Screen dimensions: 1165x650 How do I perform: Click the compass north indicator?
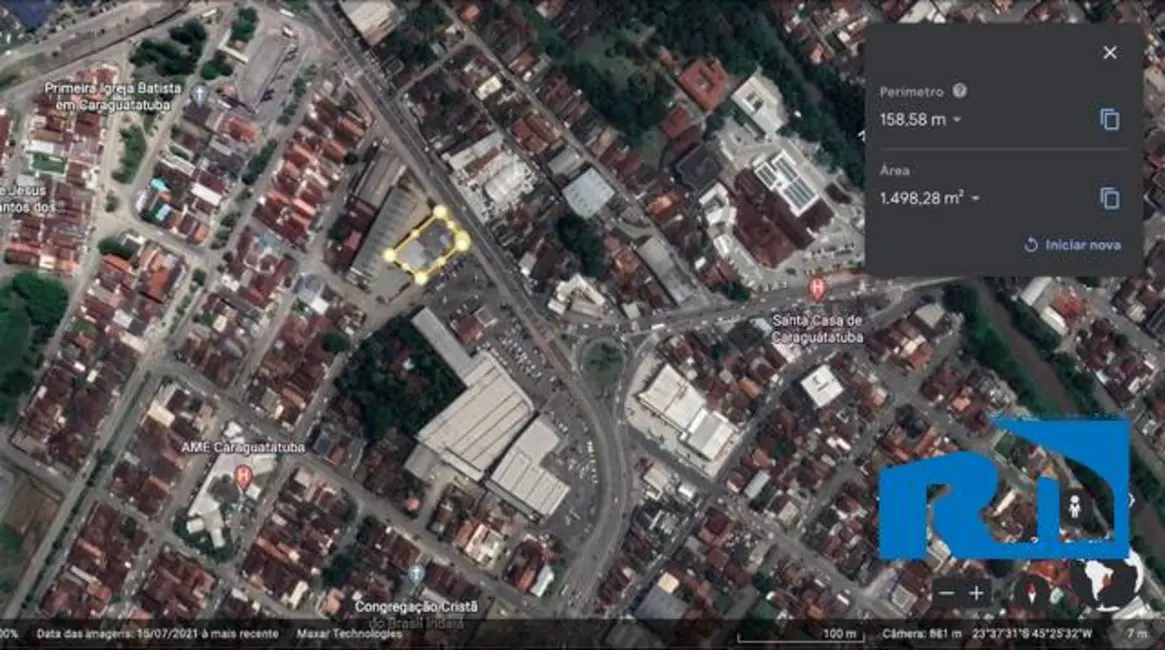click(1030, 592)
